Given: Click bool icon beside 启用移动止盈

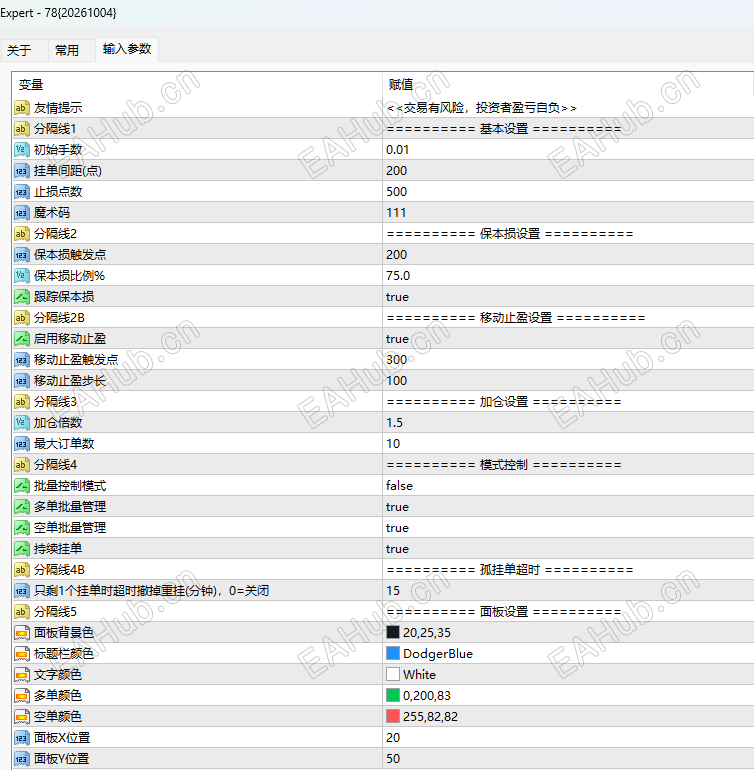Looking at the screenshot, I should 22,339.
